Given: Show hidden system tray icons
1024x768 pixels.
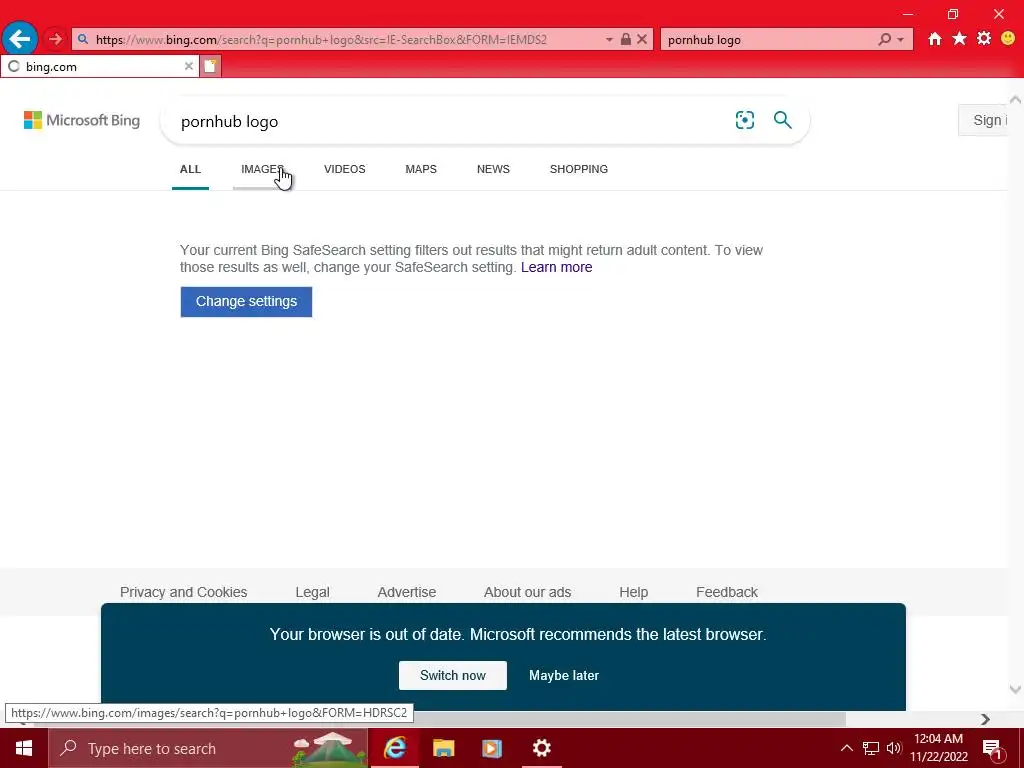Looking at the screenshot, I should point(846,748).
